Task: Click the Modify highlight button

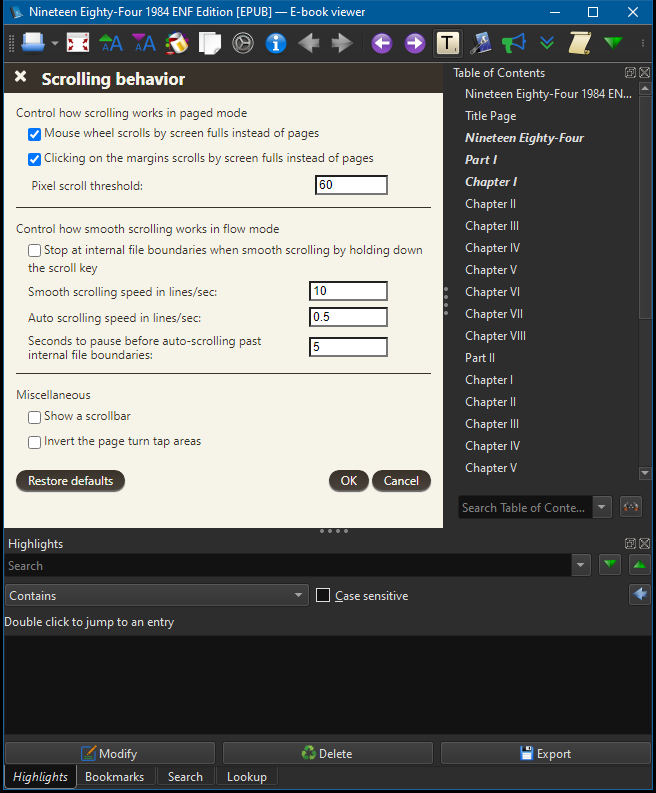Action: (x=110, y=754)
